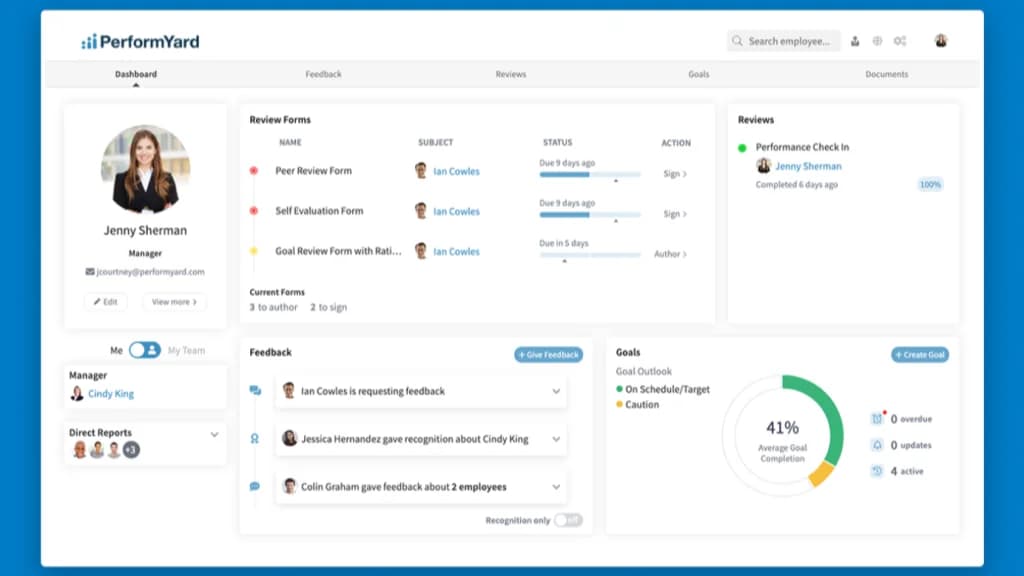Switch to the Documents tab
Image resolution: width=1024 pixels, height=576 pixels.
point(886,74)
